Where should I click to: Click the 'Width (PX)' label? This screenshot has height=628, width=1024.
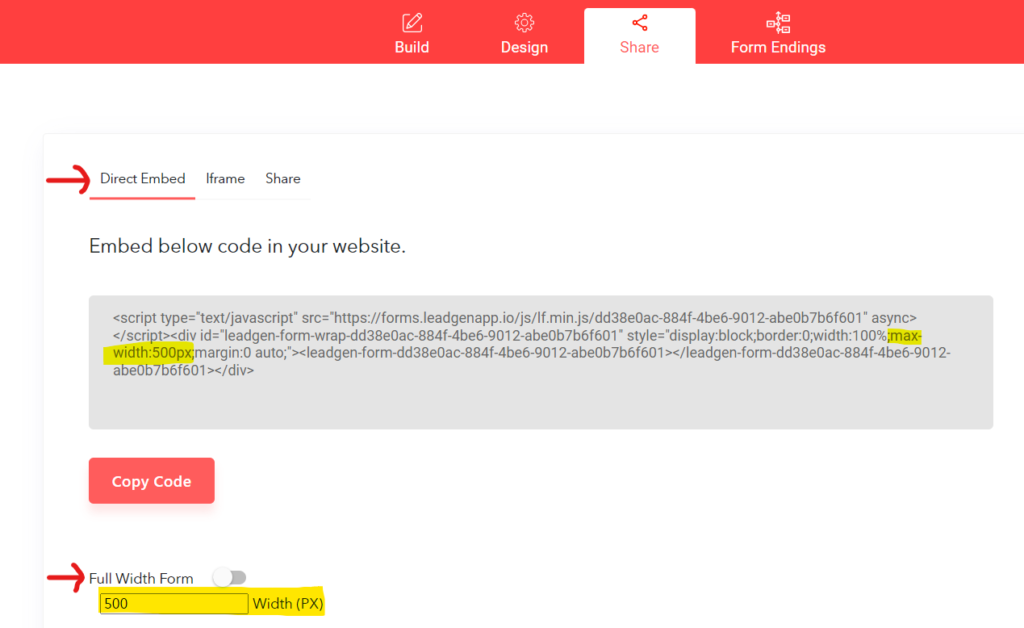click(288, 604)
